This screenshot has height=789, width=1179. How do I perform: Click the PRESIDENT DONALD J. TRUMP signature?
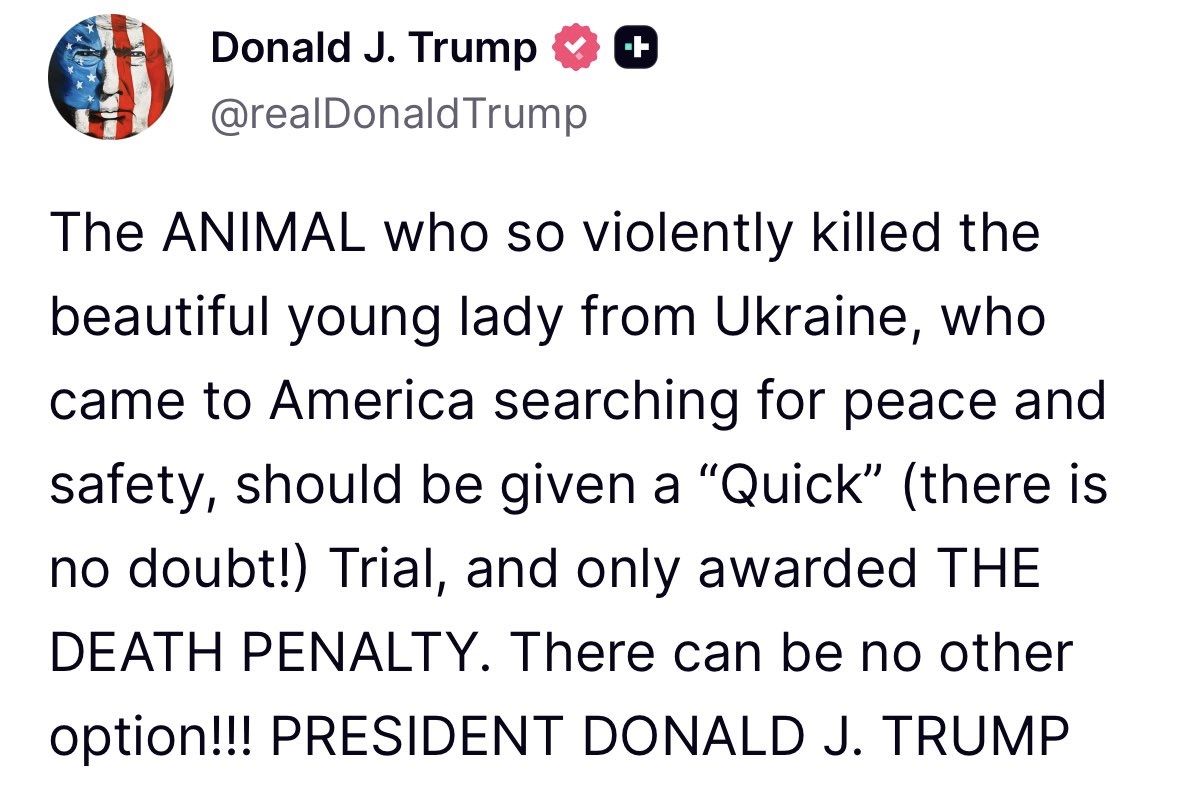click(670, 736)
